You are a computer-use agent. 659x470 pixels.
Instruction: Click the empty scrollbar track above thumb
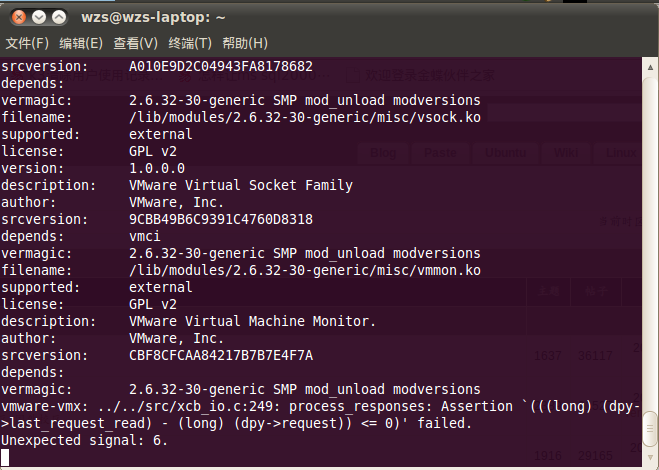pos(650,242)
